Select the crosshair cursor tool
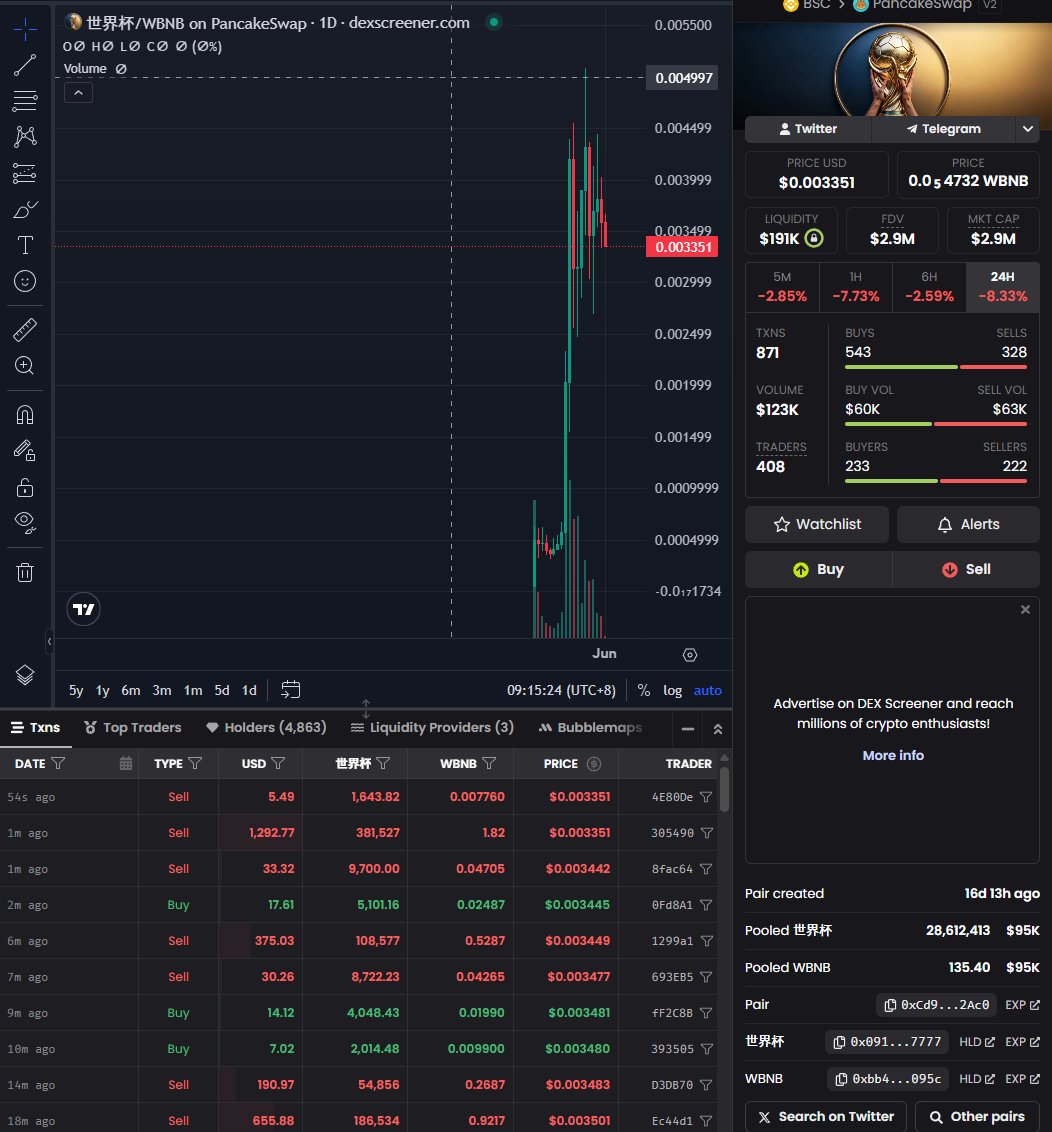 pyautogui.click(x=25, y=29)
